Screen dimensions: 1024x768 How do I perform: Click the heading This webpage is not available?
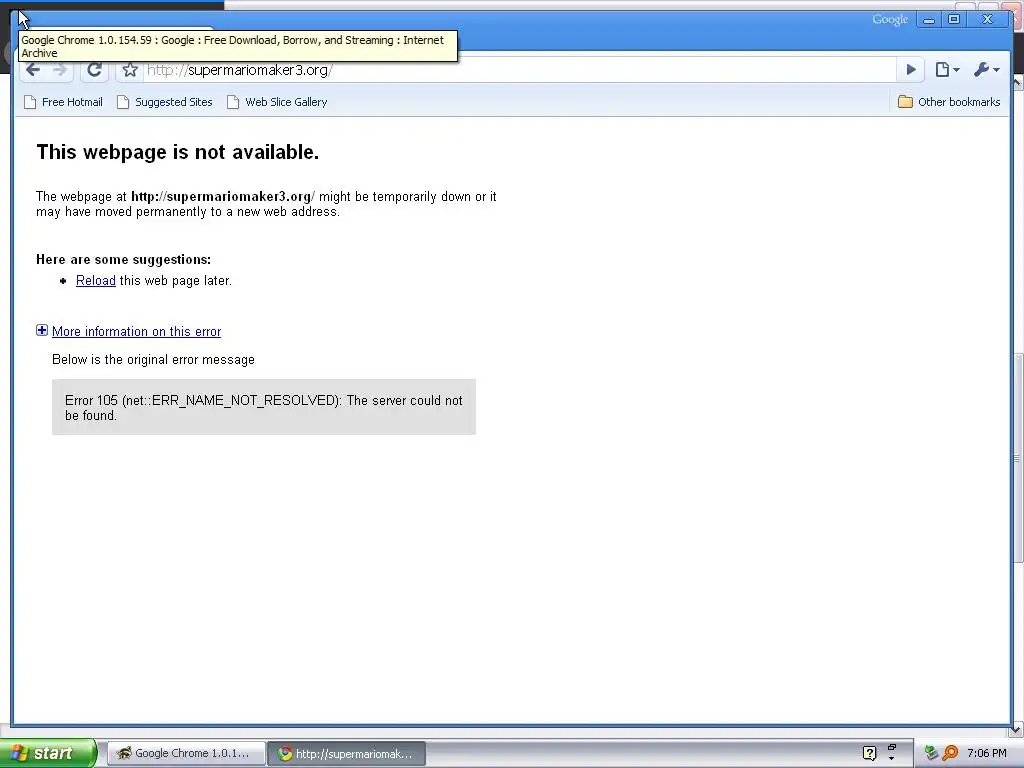[178, 152]
